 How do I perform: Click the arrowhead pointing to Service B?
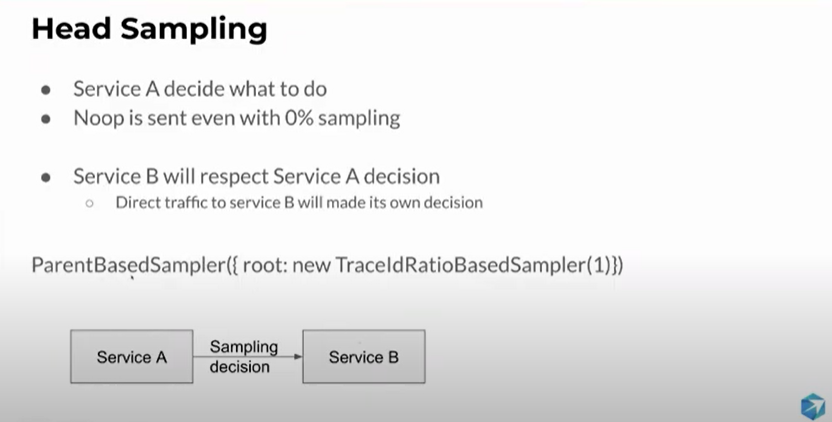[298, 357]
